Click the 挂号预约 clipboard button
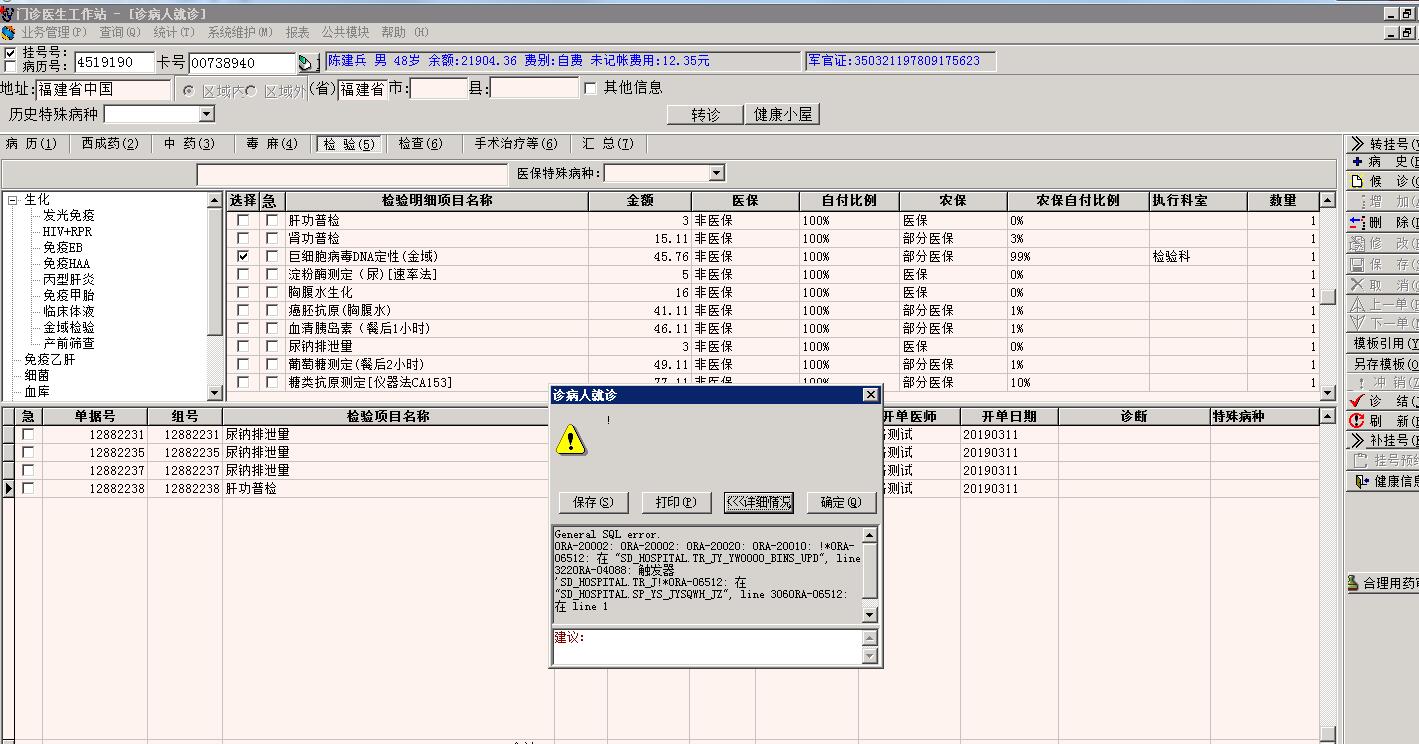 1383,460
